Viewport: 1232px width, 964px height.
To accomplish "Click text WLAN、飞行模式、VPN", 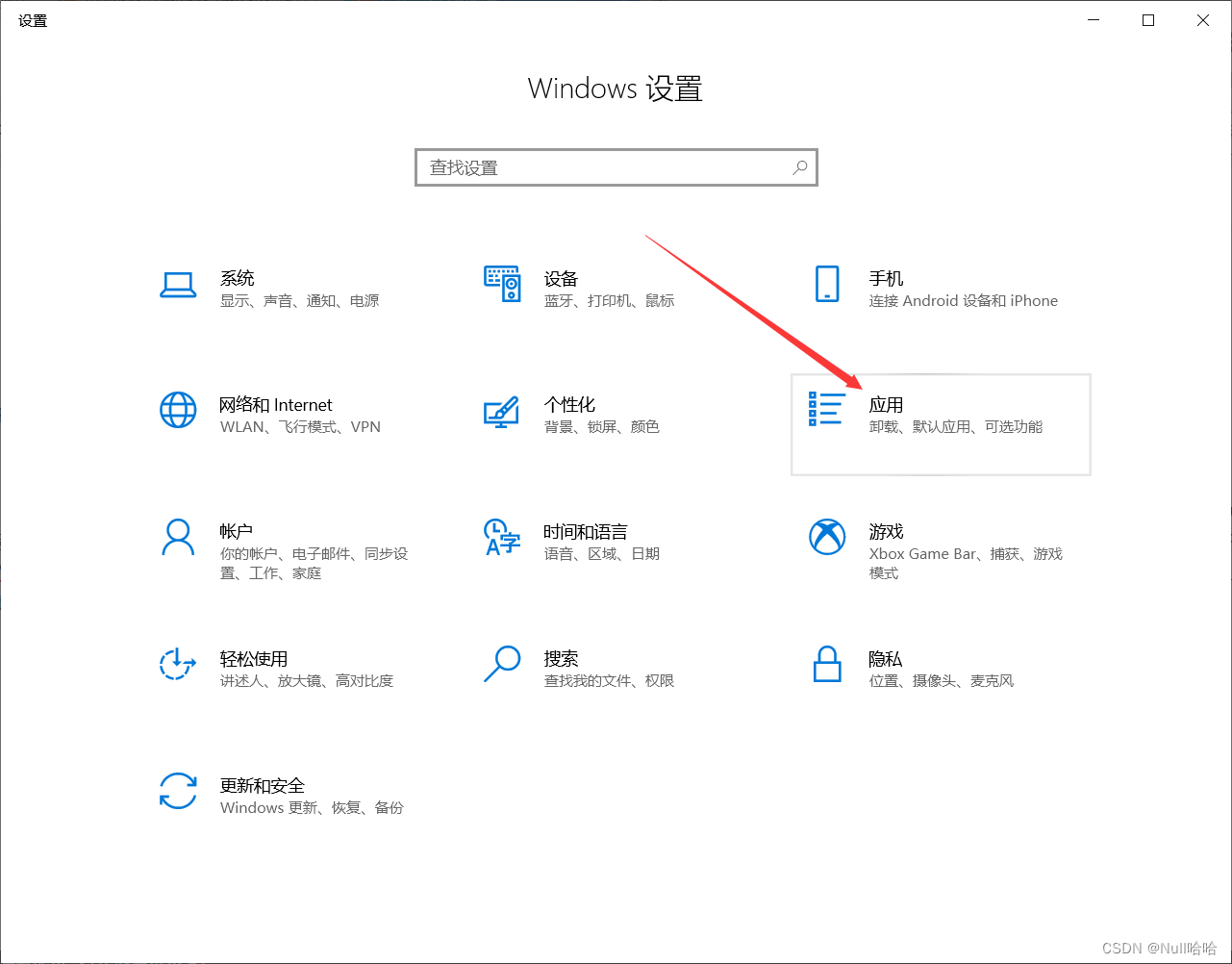I will [301, 427].
